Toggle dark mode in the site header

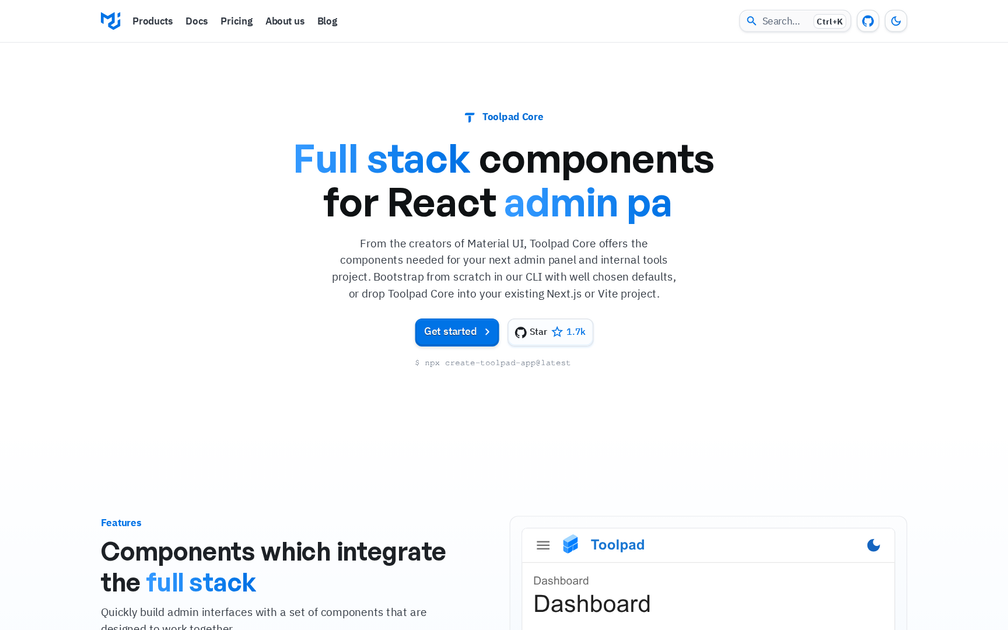click(x=896, y=21)
